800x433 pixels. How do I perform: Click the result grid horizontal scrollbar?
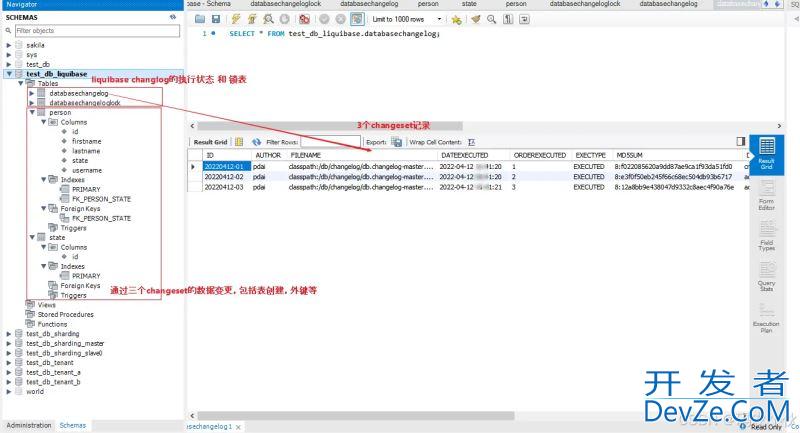click(356, 416)
